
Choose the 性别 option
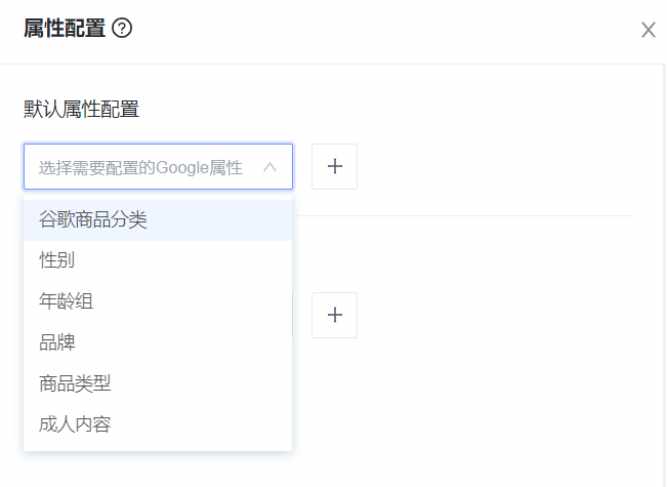point(57,260)
